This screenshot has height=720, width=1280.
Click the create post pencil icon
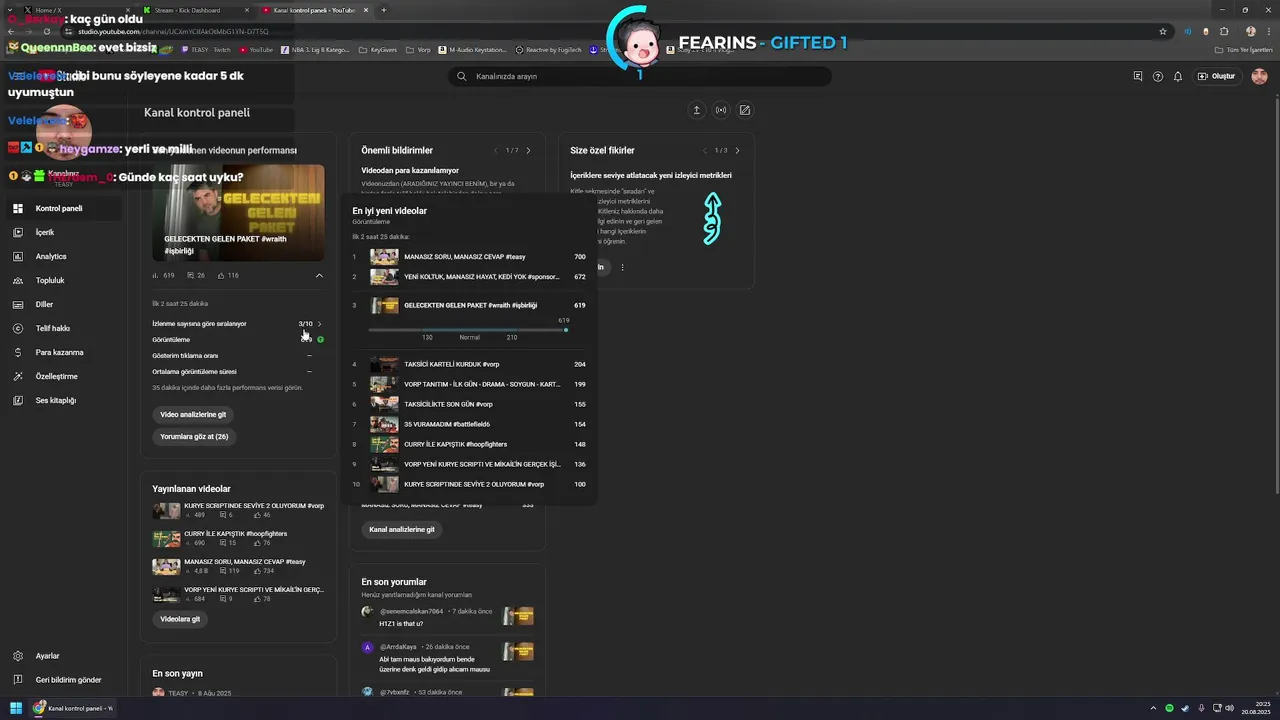[x=745, y=110]
